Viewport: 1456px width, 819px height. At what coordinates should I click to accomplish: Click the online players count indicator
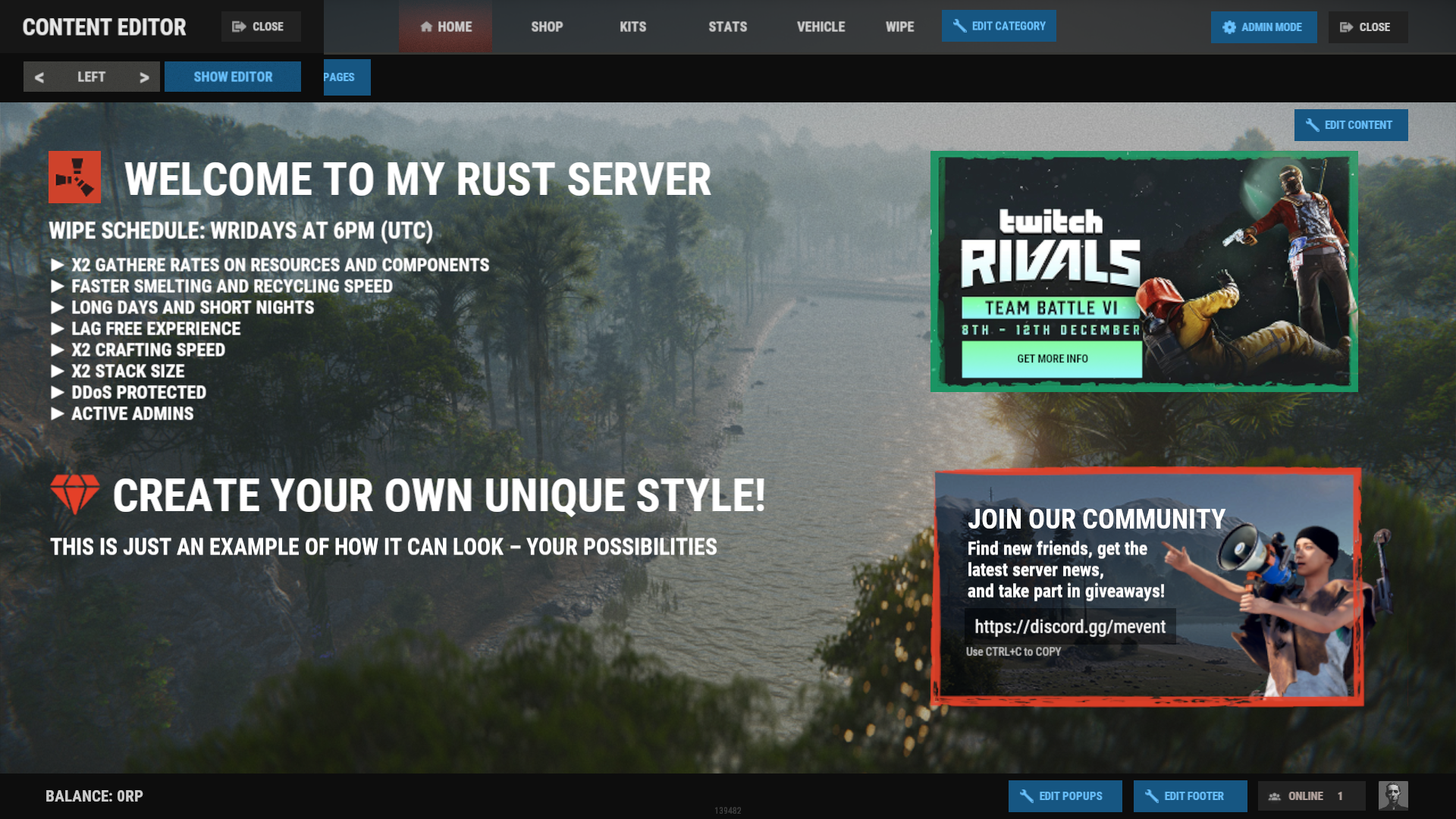pos(1310,795)
